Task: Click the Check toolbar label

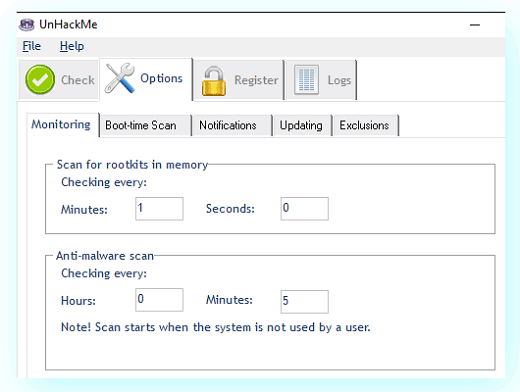Action: pos(78,80)
